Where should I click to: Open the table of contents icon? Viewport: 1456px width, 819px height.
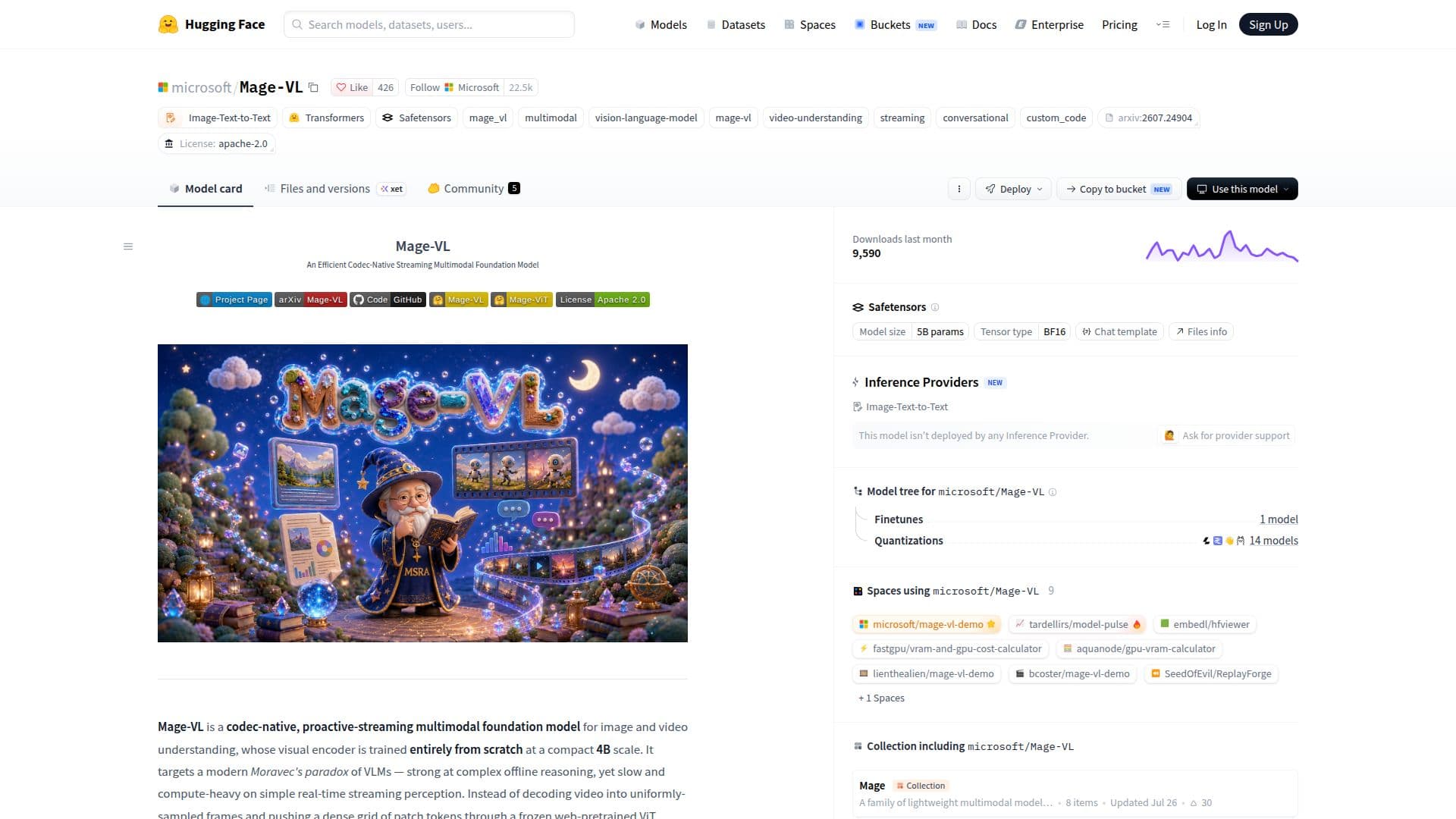(128, 246)
